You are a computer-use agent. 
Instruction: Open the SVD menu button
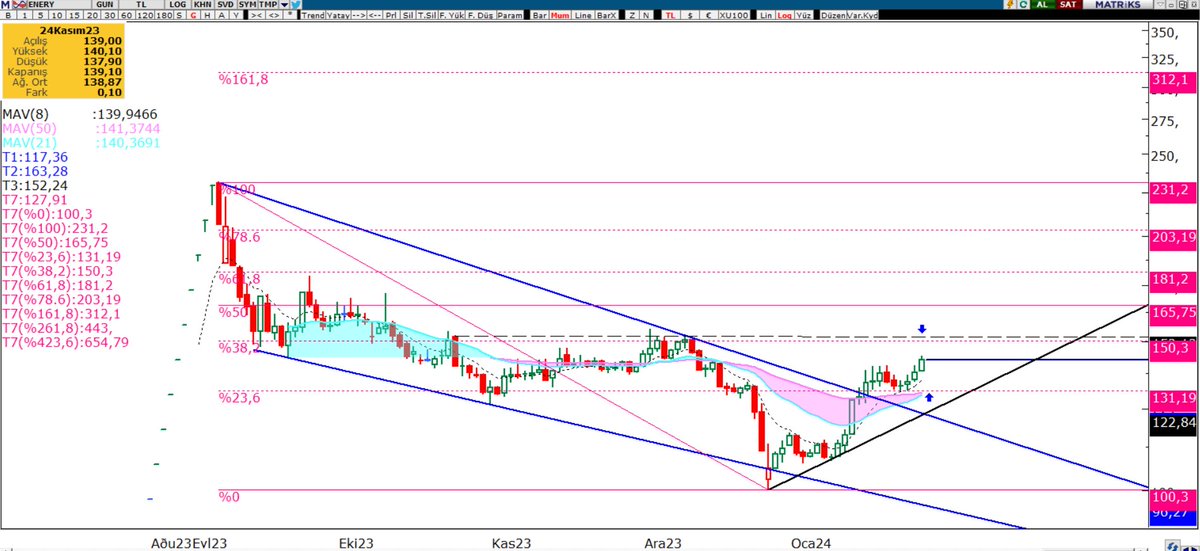coord(226,7)
